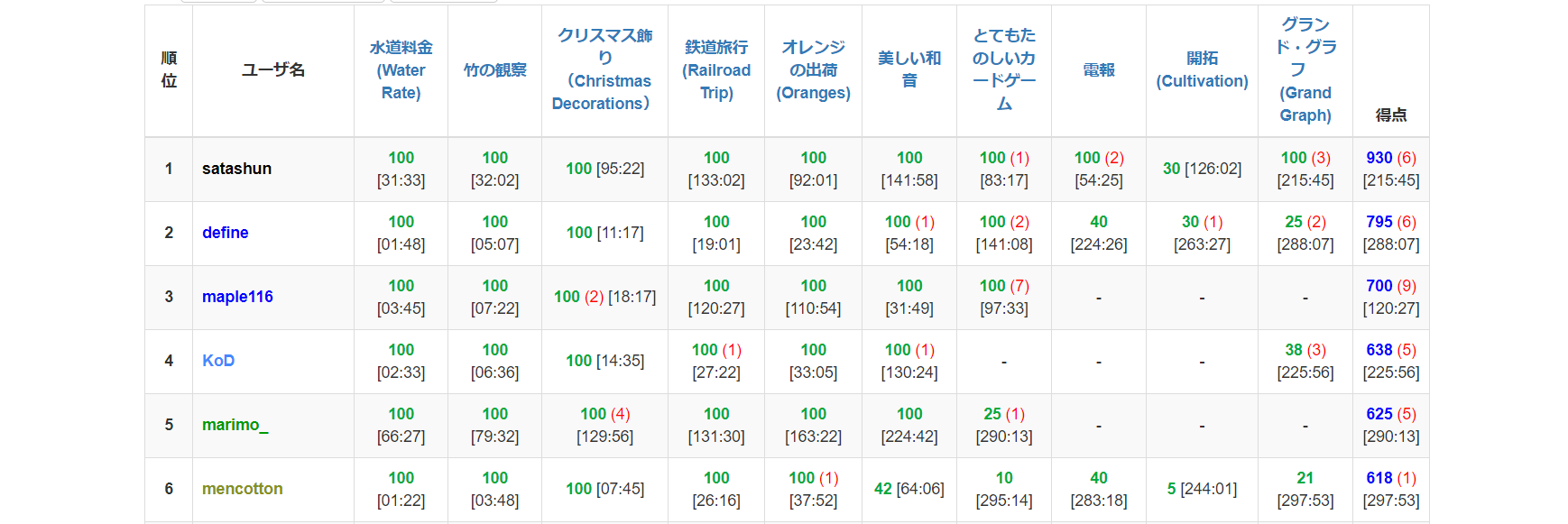
Task: Open user satashun's profile
Action: [x=236, y=169]
